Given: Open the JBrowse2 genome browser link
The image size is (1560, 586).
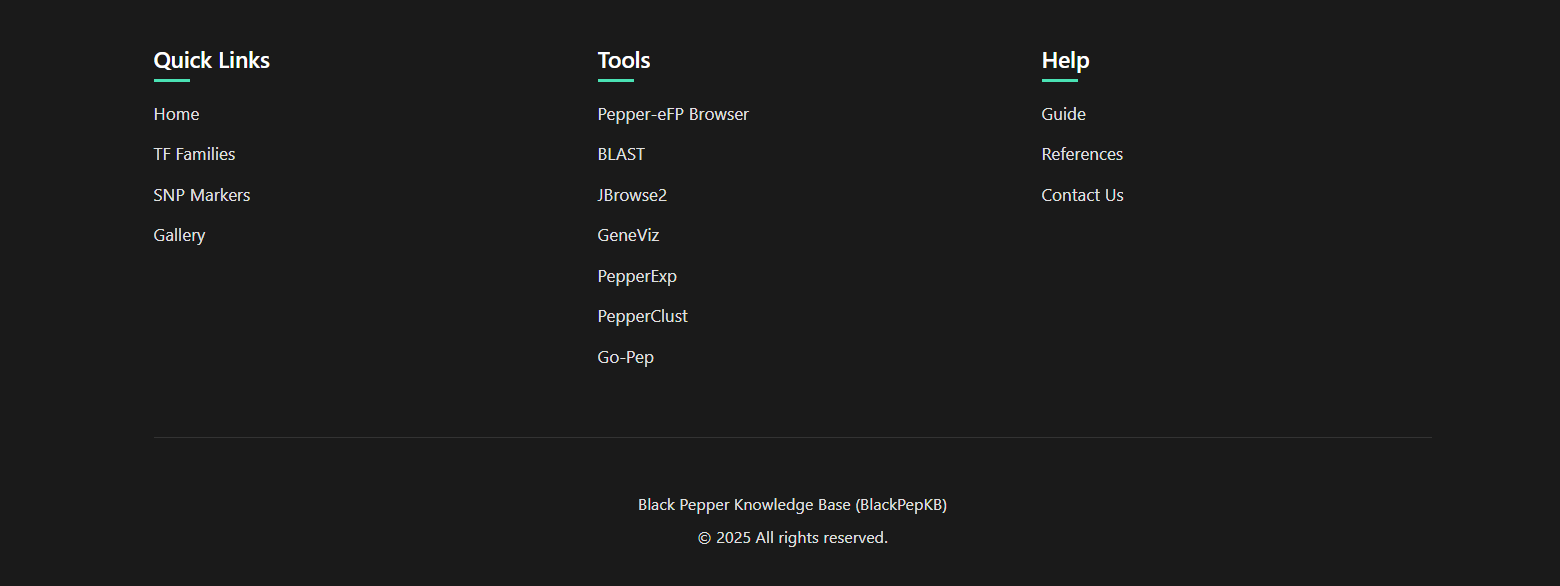Looking at the screenshot, I should pyautogui.click(x=632, y=195).
